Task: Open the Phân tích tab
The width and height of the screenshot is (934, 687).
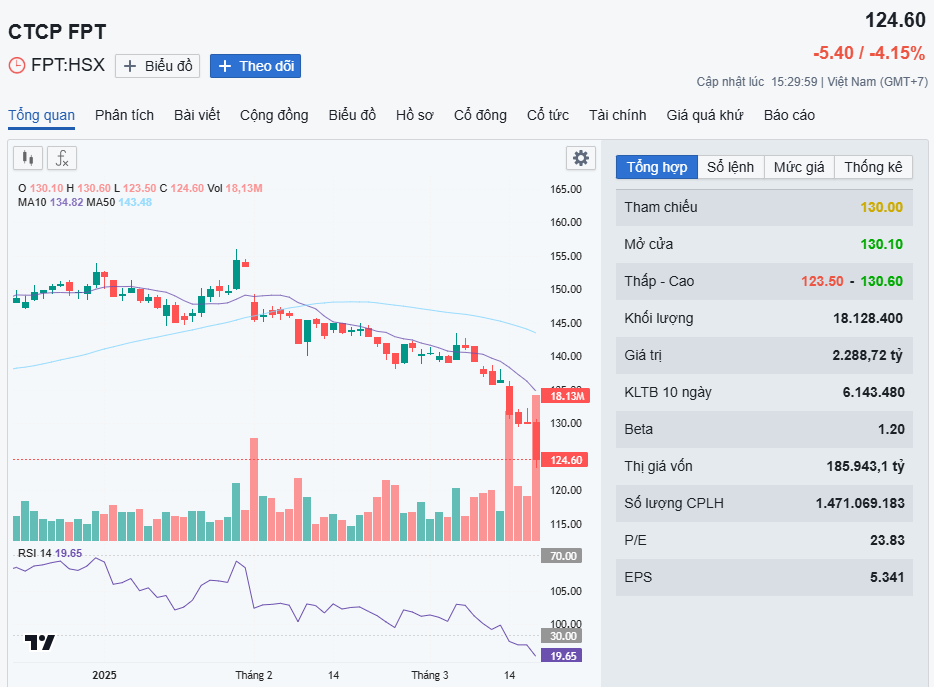Action: pyautogui.click(x=124, y=115)
